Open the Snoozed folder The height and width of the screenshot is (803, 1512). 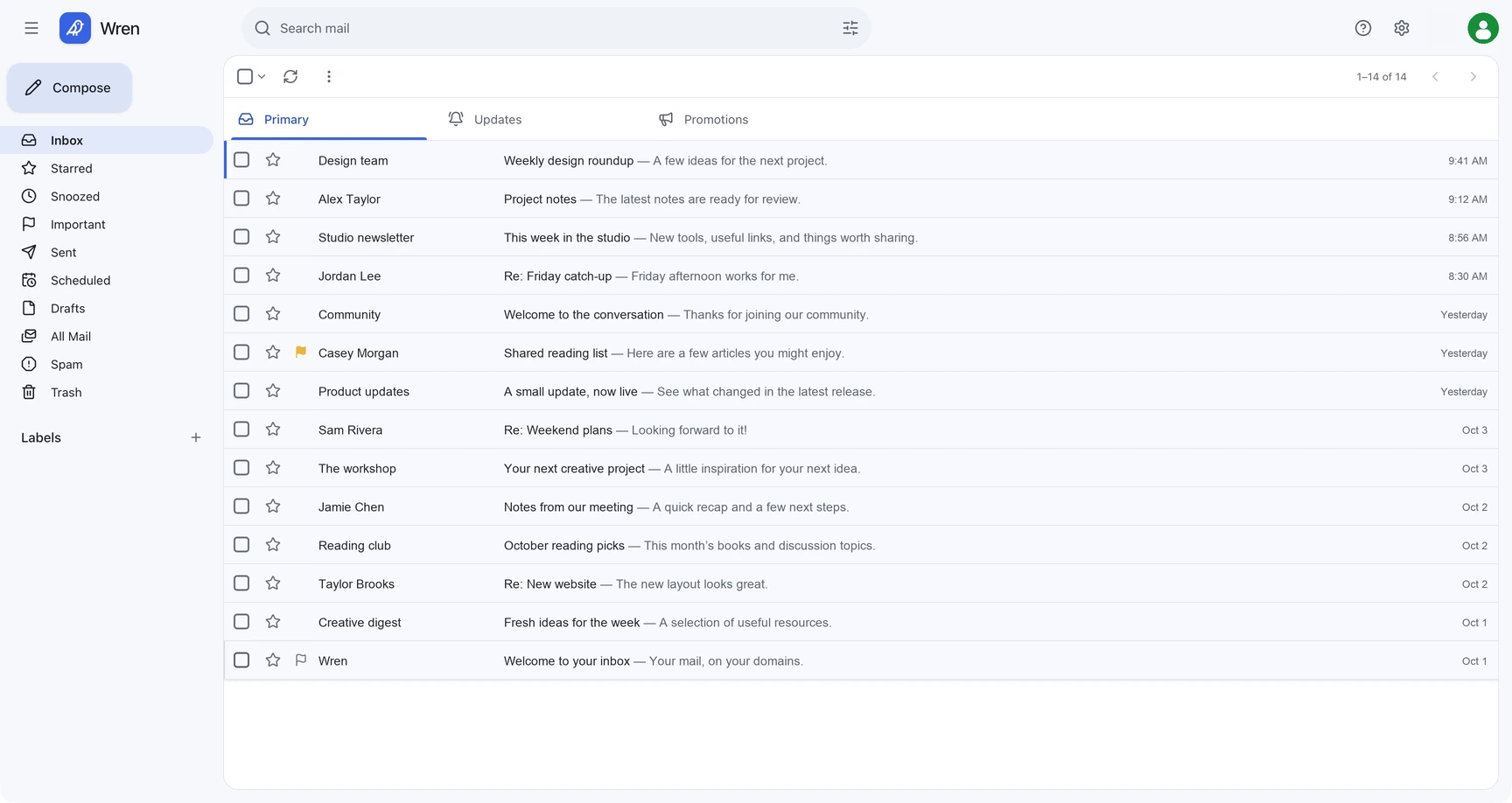pos(107,196)
